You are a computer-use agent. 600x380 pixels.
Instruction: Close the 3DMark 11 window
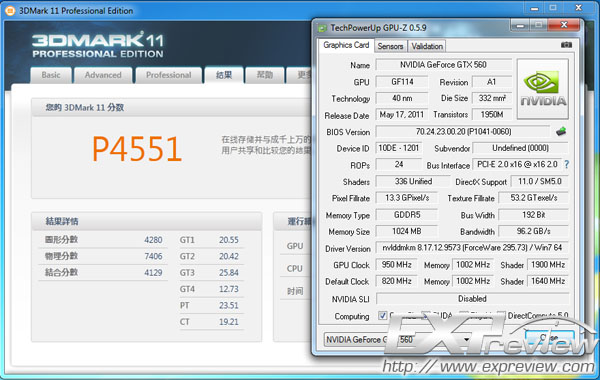(579, 8)
